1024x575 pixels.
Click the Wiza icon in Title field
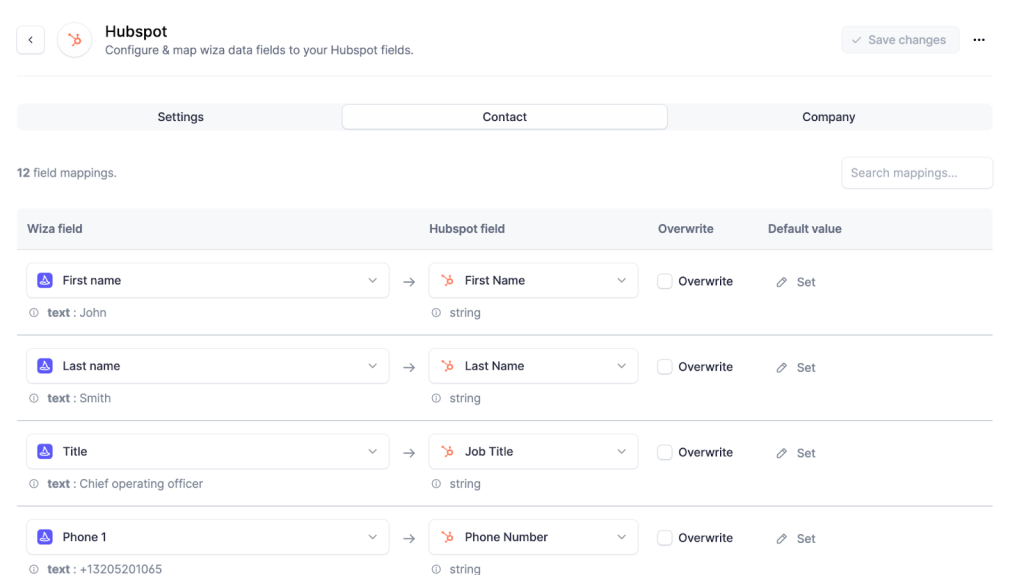(x=44, y=452)
